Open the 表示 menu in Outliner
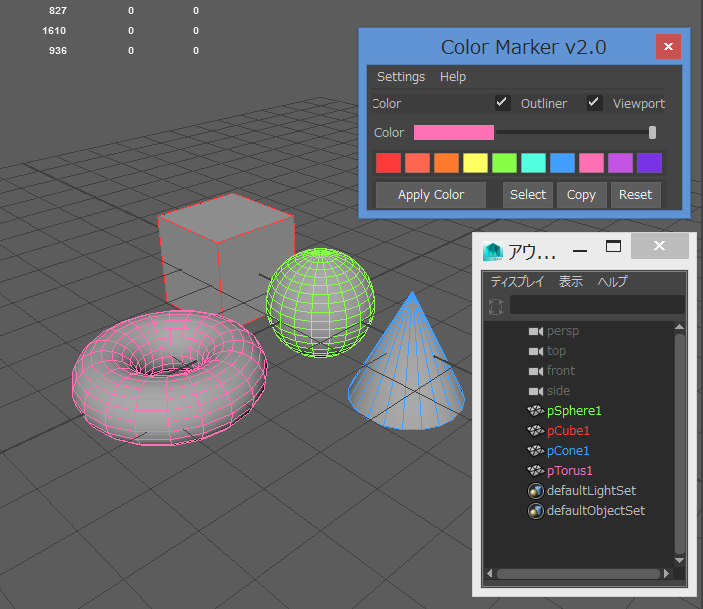The image size is (703, 609). tap(570, 282)
